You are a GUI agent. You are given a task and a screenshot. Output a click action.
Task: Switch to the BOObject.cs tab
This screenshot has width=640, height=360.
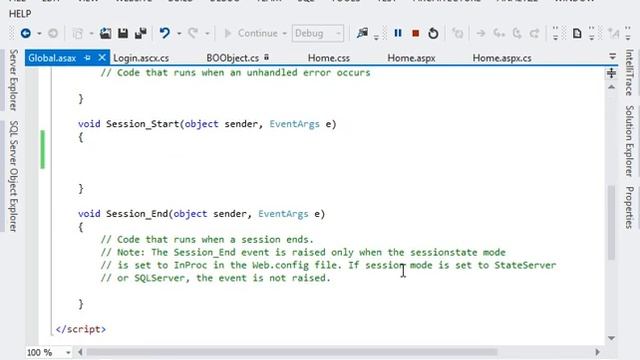tap(233, 58)
